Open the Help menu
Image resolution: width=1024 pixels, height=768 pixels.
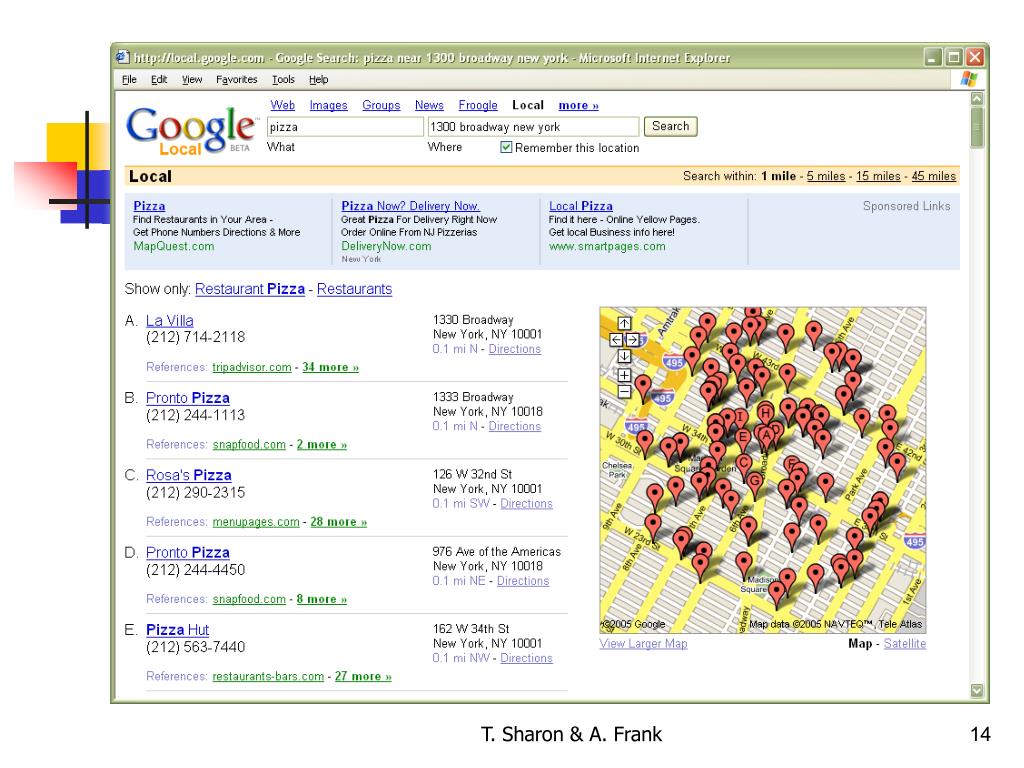coord(319,80)
